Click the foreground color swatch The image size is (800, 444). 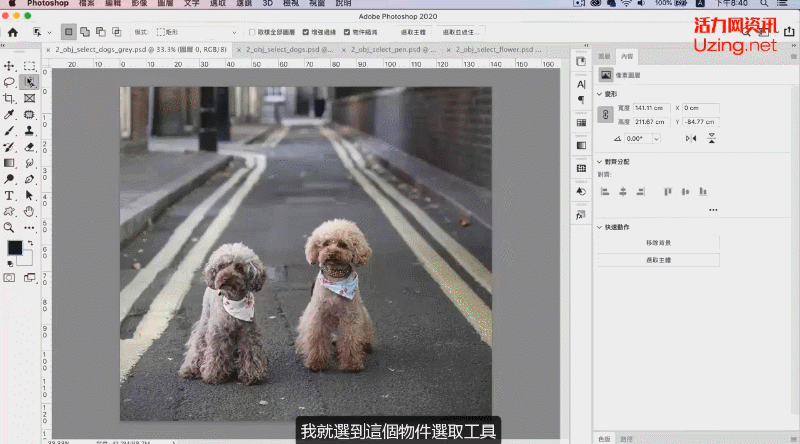(x=15, y=248)
